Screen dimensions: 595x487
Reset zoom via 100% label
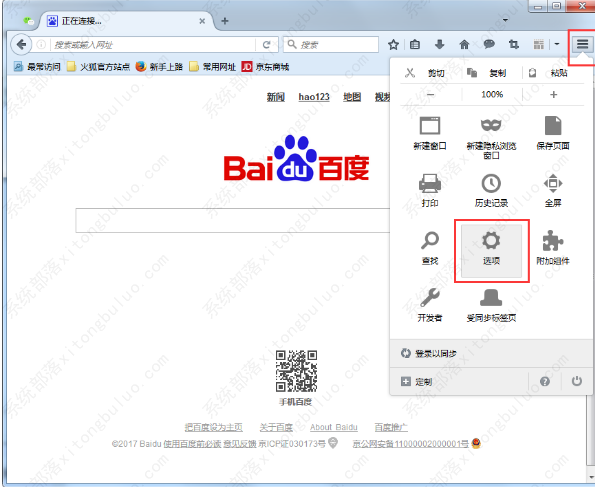tap(492, 95)
